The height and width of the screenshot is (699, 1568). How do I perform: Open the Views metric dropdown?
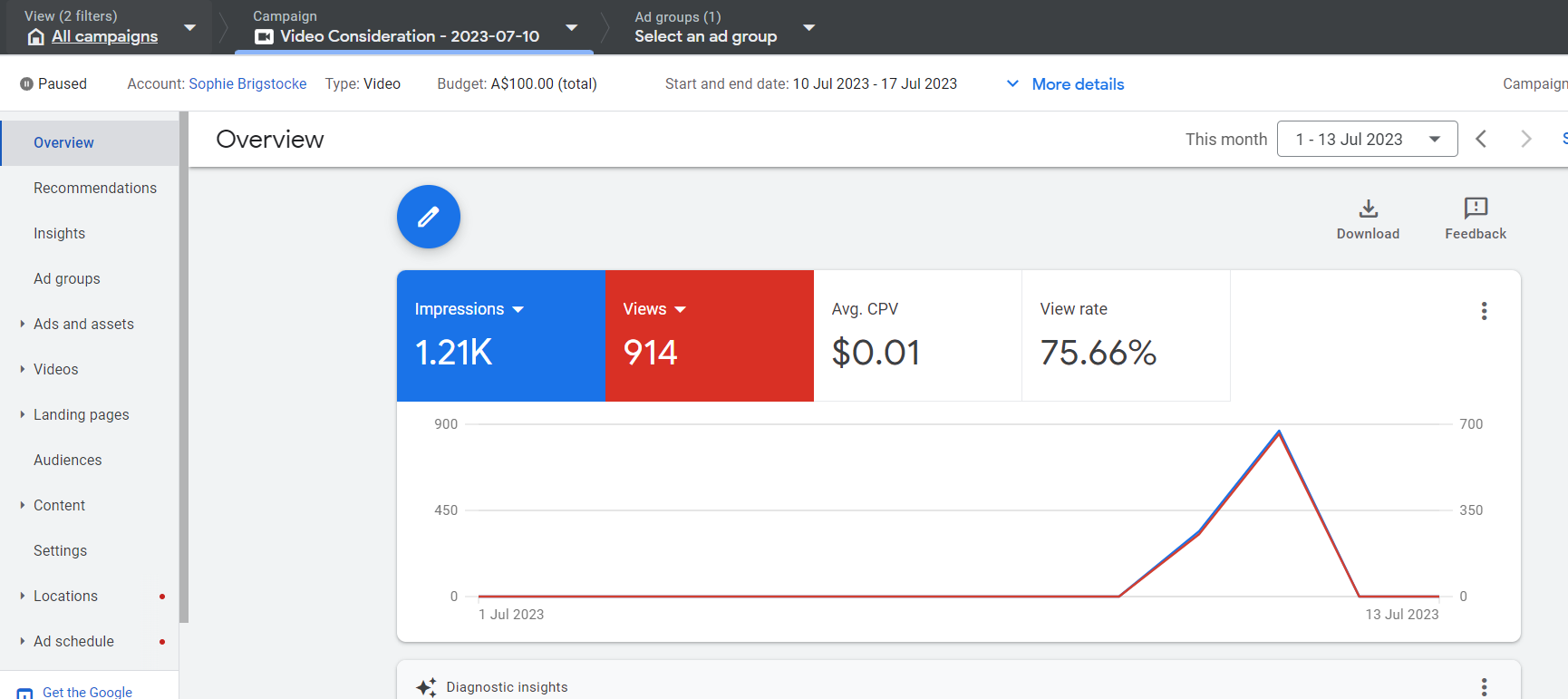pos(681,309)
